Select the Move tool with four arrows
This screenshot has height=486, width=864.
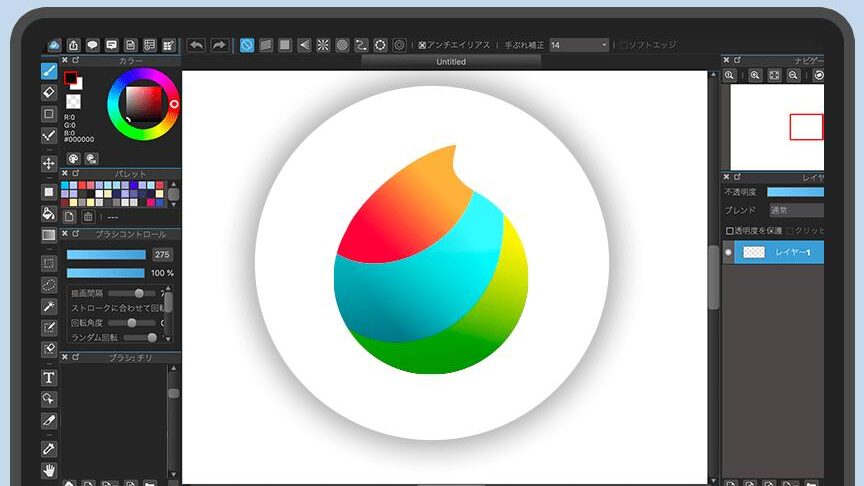48,164
